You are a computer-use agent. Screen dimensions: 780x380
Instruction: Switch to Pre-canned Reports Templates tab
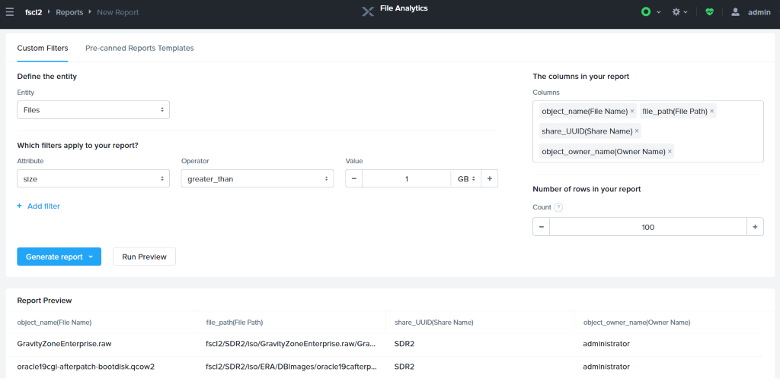pyautogui.click(x=140, y=48)
